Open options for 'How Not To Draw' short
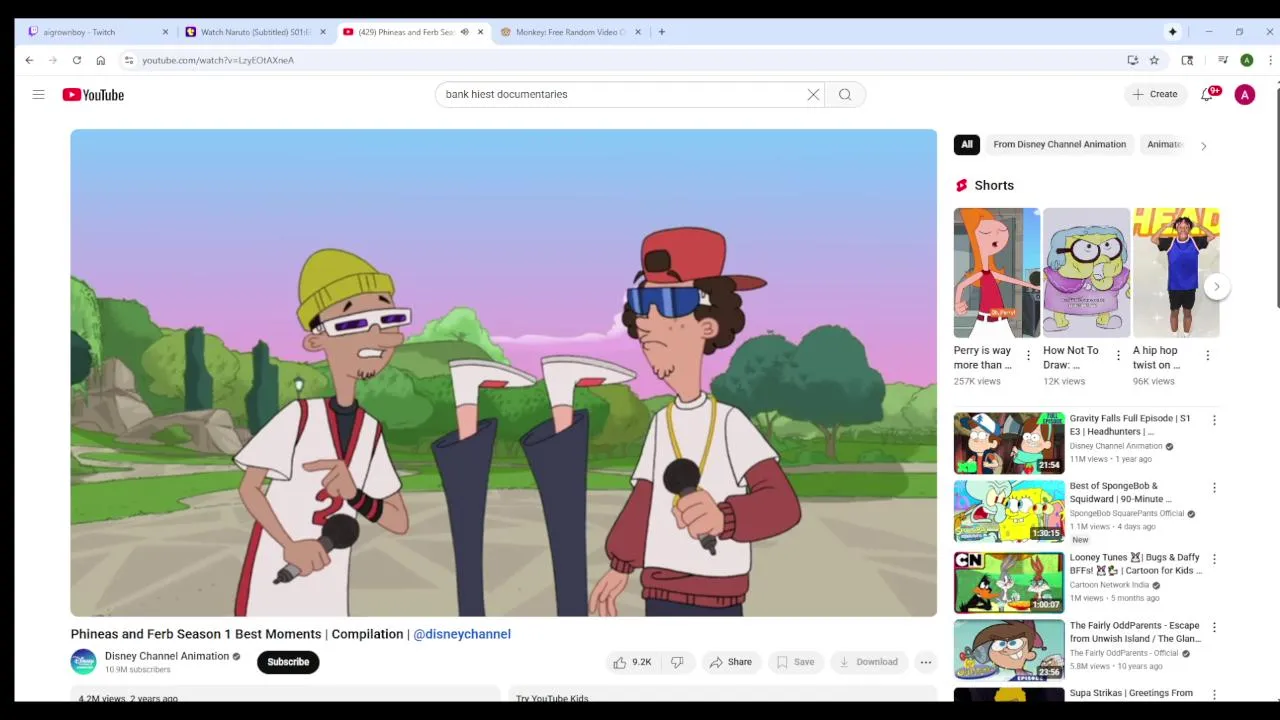 (x=1118, y=355)
